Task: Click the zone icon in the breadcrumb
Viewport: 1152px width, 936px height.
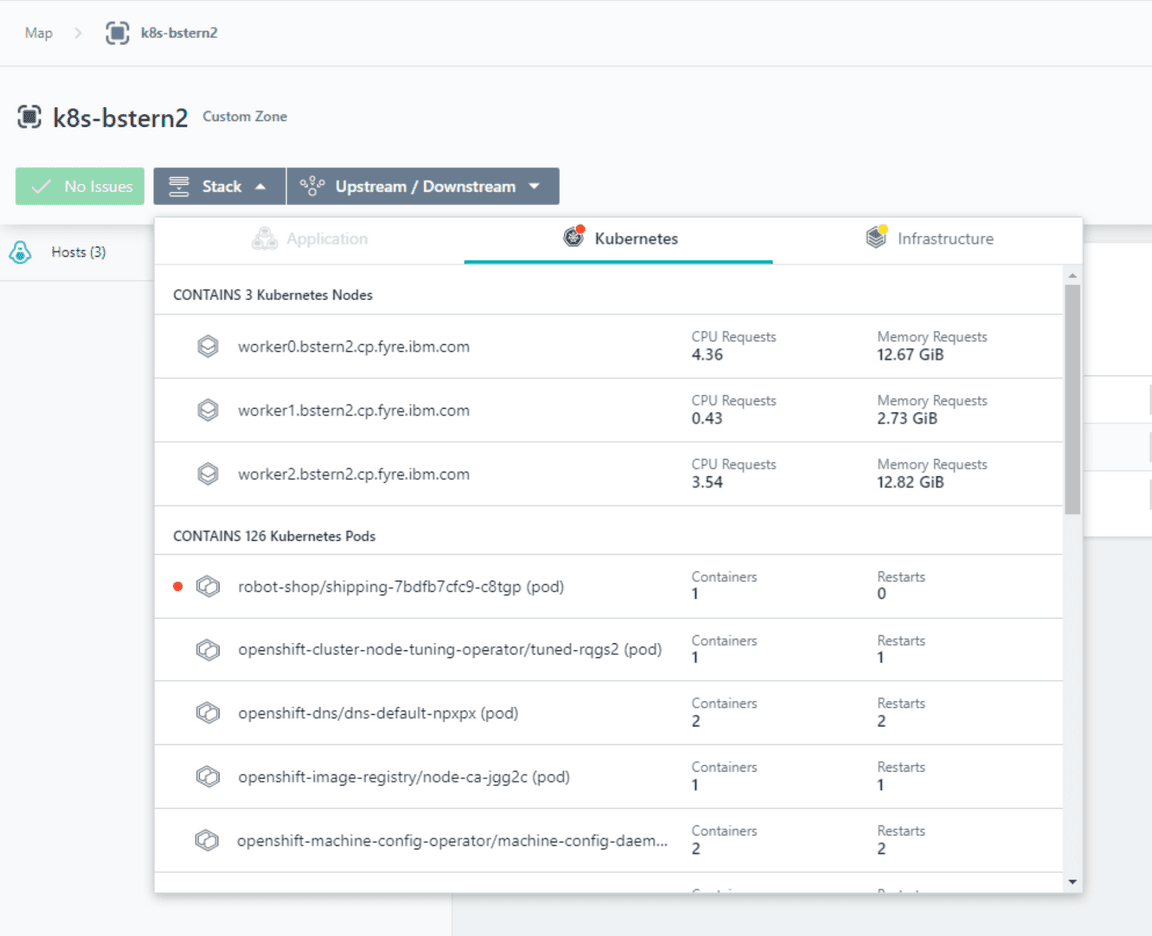Action: click(117, 33)
